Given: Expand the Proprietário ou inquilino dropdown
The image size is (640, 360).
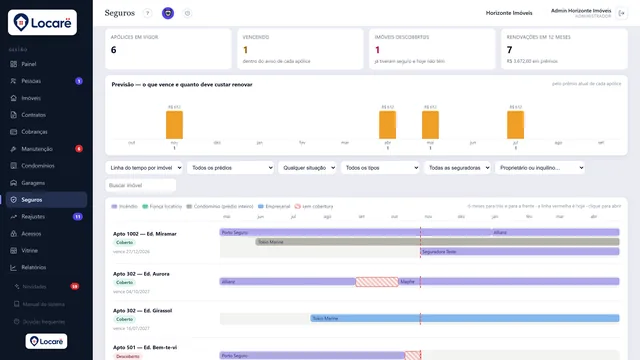Looking at the screenshot, I should [540, 168].
